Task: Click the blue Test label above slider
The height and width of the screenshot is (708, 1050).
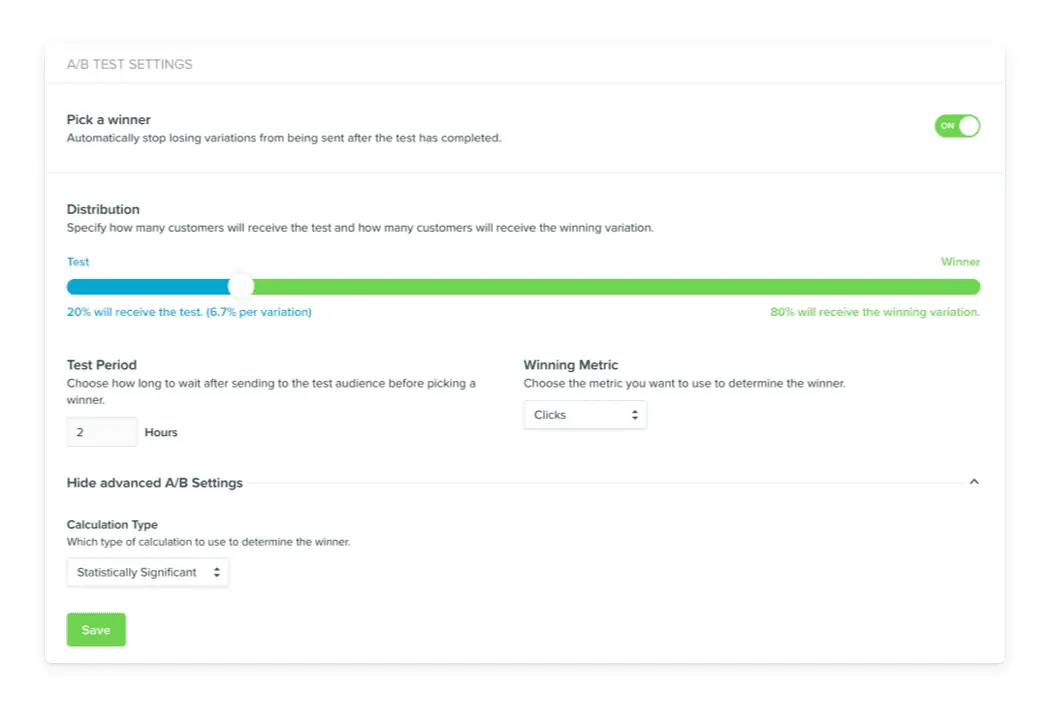Action: click(x=78, y=262)
